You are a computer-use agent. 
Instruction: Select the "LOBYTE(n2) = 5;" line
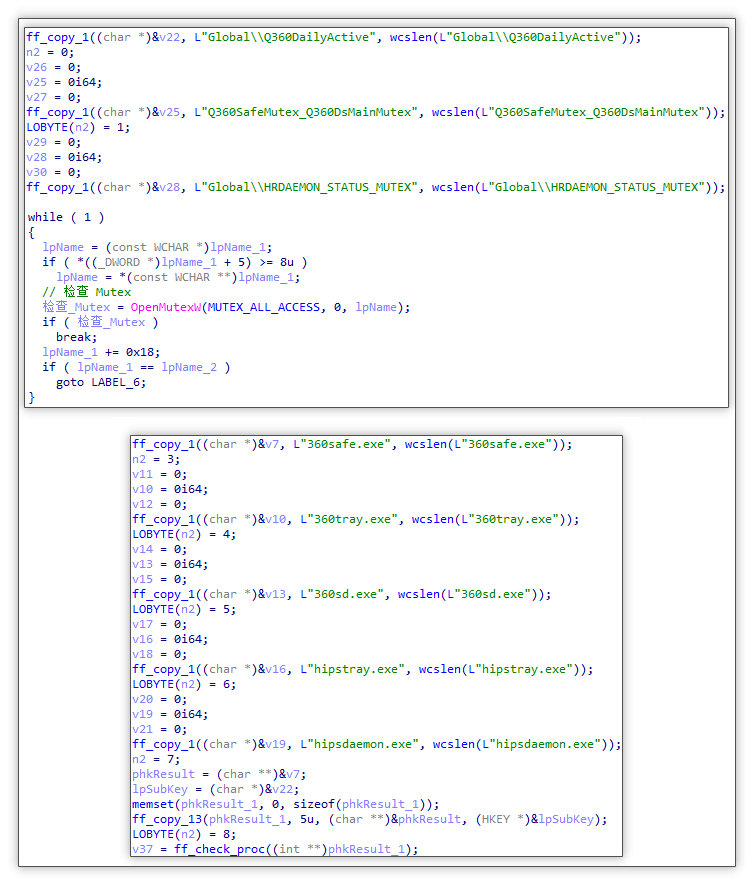[184, 610]
